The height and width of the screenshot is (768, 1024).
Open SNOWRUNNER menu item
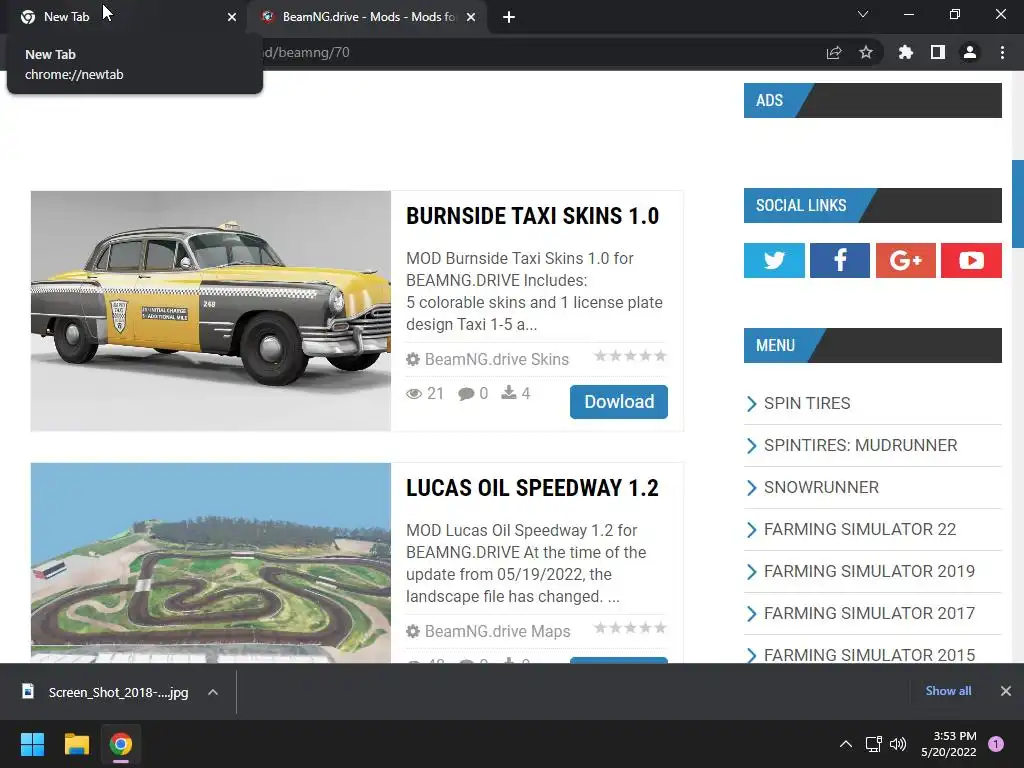tap(821, 487)
